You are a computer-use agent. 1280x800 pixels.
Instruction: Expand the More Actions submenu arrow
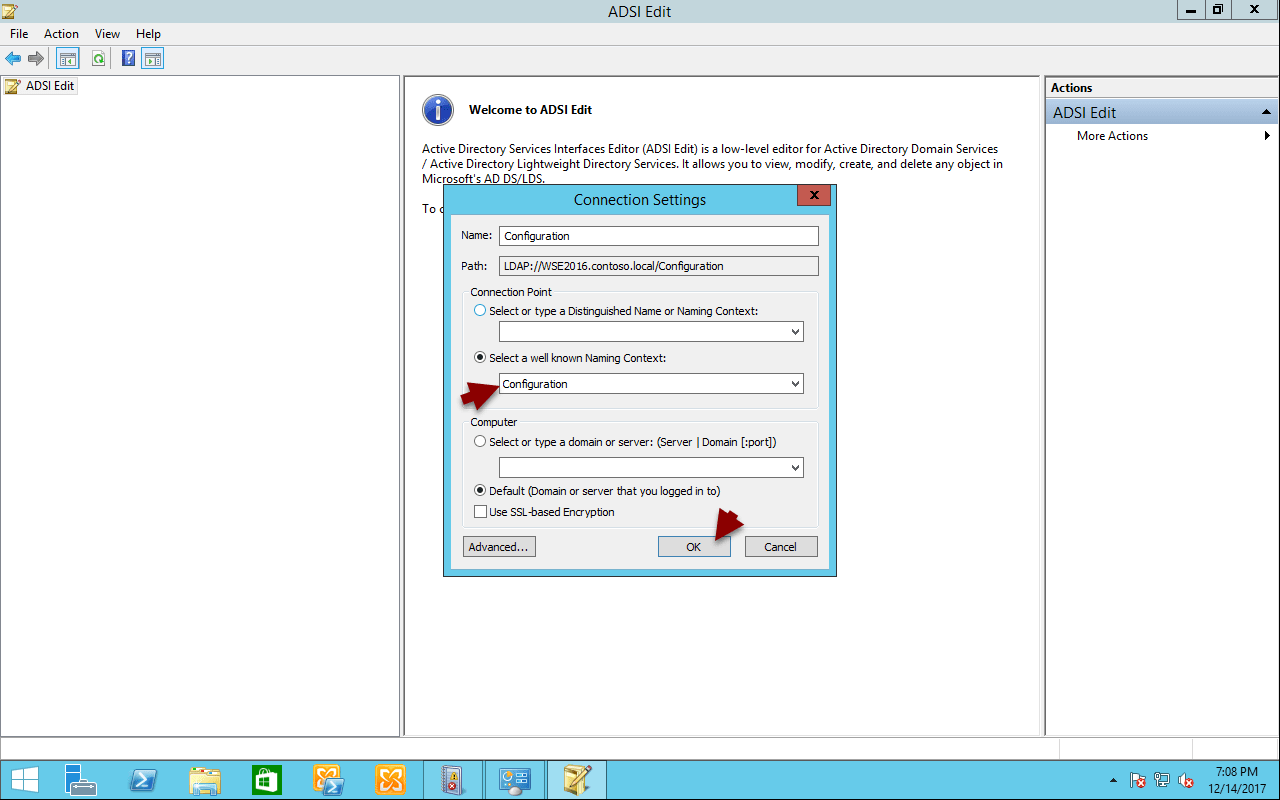click(x=1267, y=136)
